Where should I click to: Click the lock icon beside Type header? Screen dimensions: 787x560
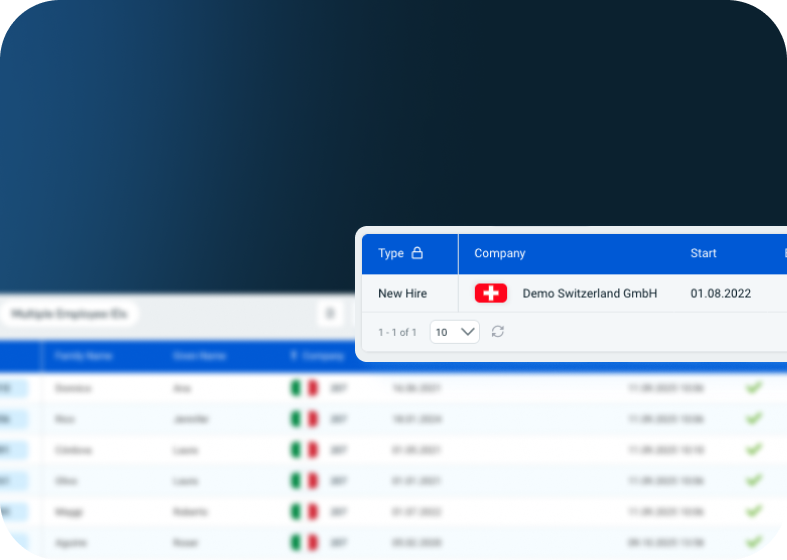(x=417, y=253)
